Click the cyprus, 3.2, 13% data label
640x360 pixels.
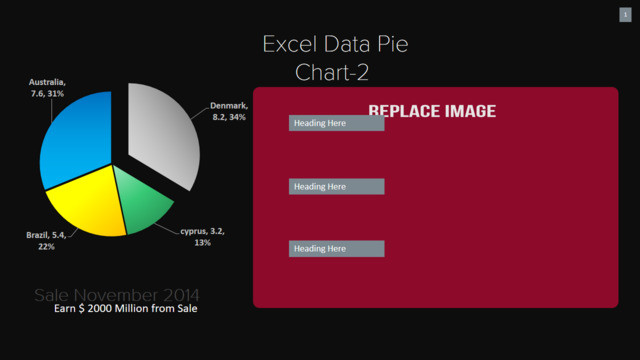202,237
